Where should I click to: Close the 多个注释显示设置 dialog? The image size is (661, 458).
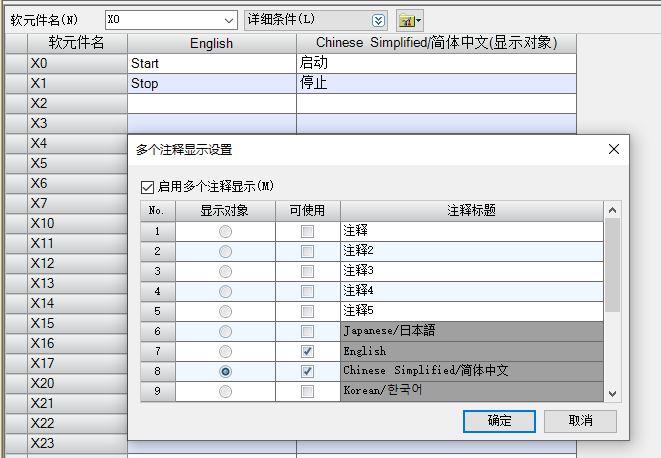(613, 149)
